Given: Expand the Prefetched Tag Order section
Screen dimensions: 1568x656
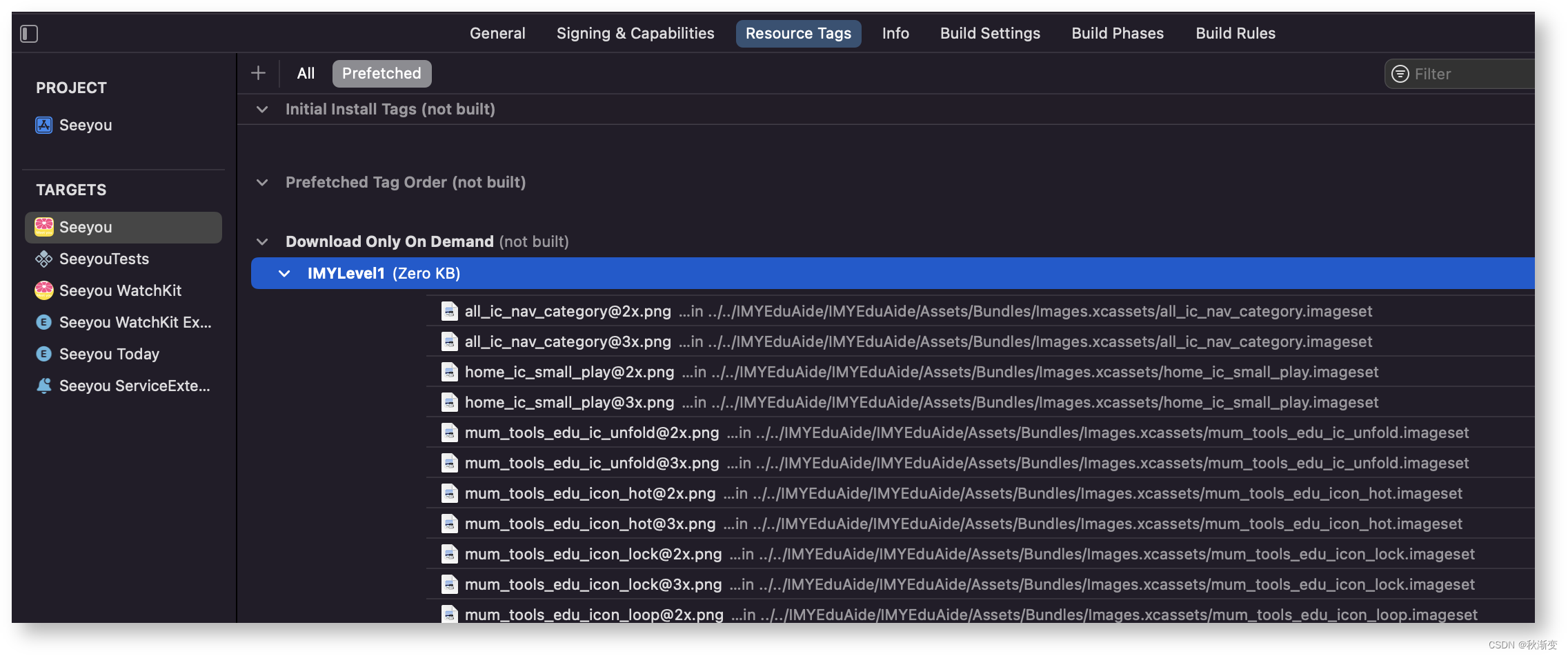Looking at the screenshot, I should tap(261, 182).
